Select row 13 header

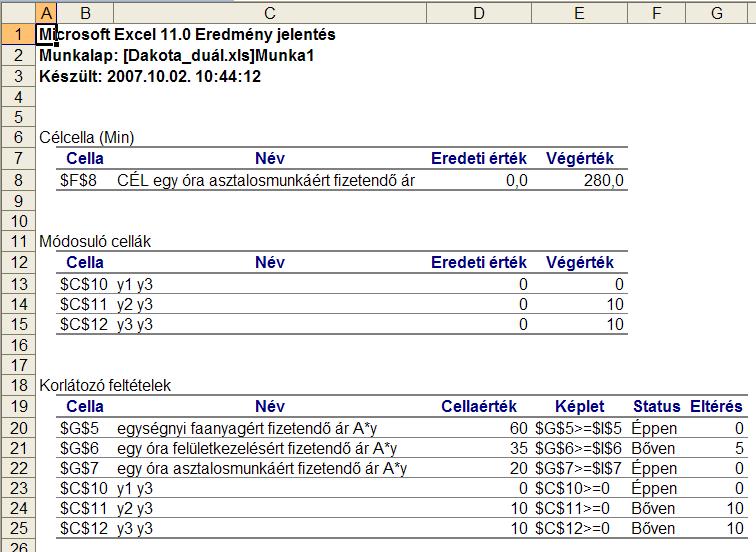pos(18,284)
